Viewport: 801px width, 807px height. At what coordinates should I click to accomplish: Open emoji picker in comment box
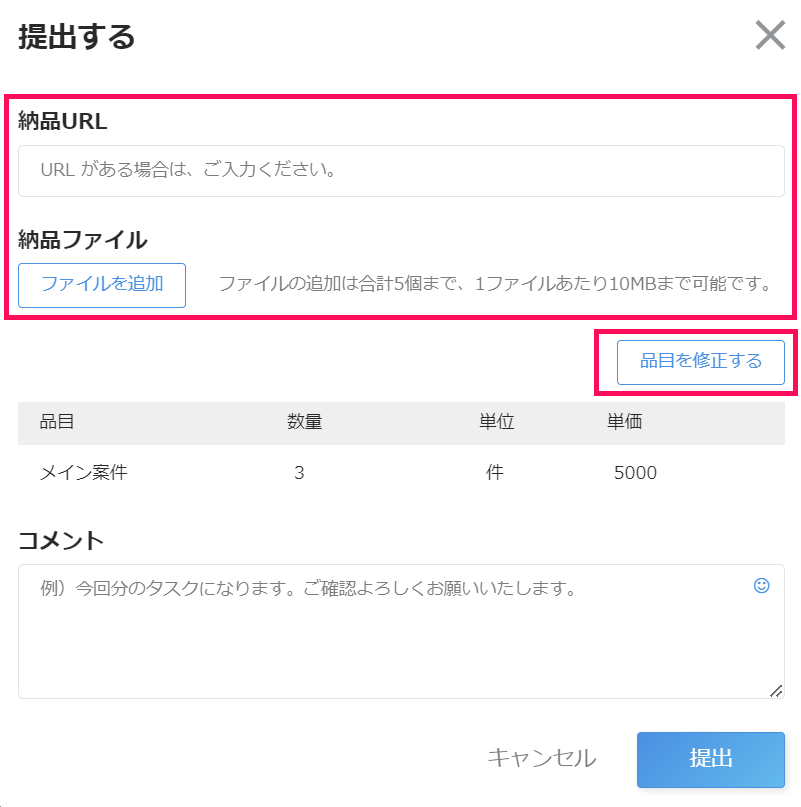[761, 585]
